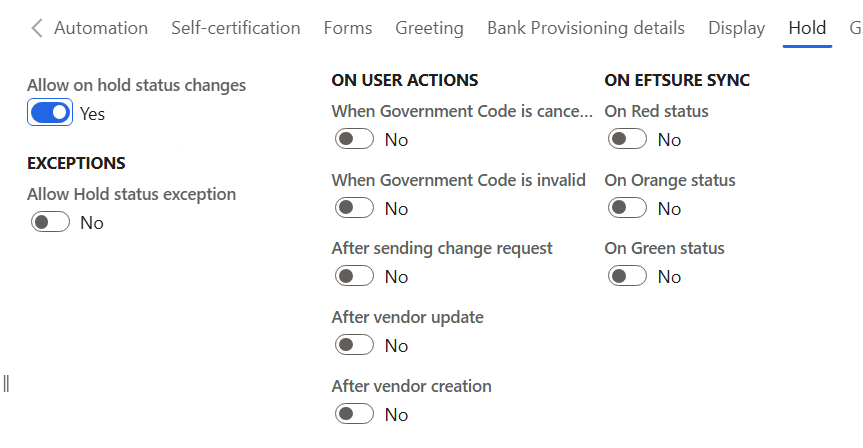The image size is (863, 448).
Task: Go to the Forms tab
Action: coord(348,28)
